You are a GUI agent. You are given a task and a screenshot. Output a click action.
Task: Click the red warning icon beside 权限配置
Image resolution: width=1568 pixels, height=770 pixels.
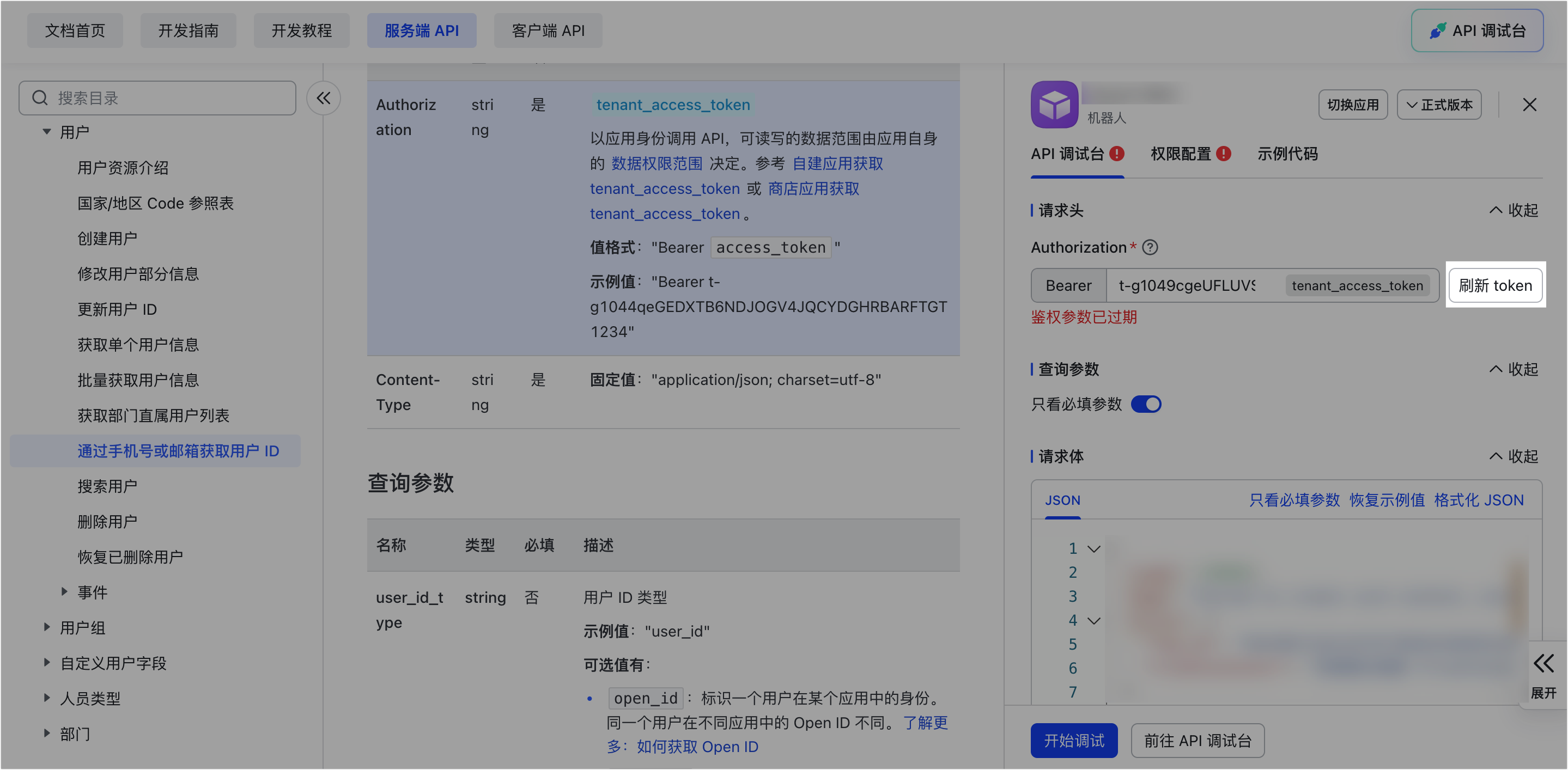pyautogui.click(x=1224, y=154)
